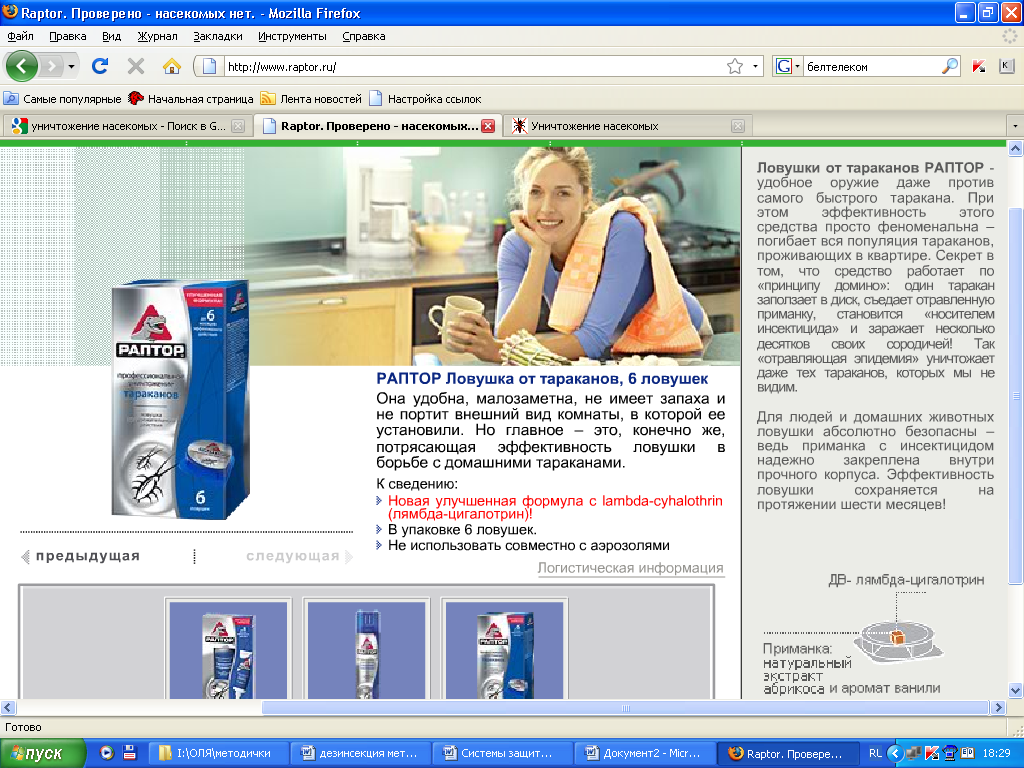Expand the address bar URL history dropdown
Viewport: 1024px width, 768px height.
[x=755, y=66]
